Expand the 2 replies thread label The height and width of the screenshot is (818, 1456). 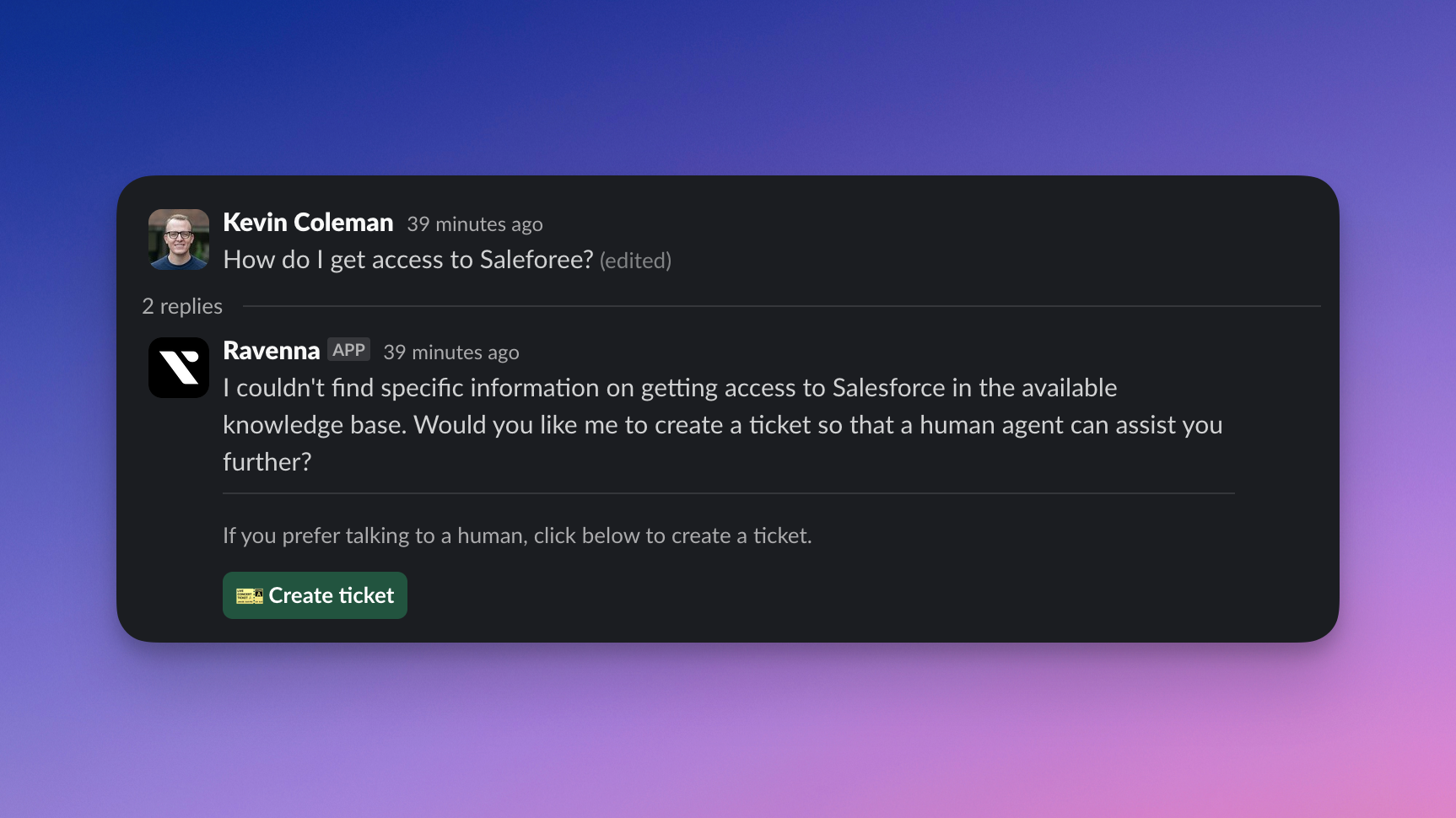(x=182, y=306)
